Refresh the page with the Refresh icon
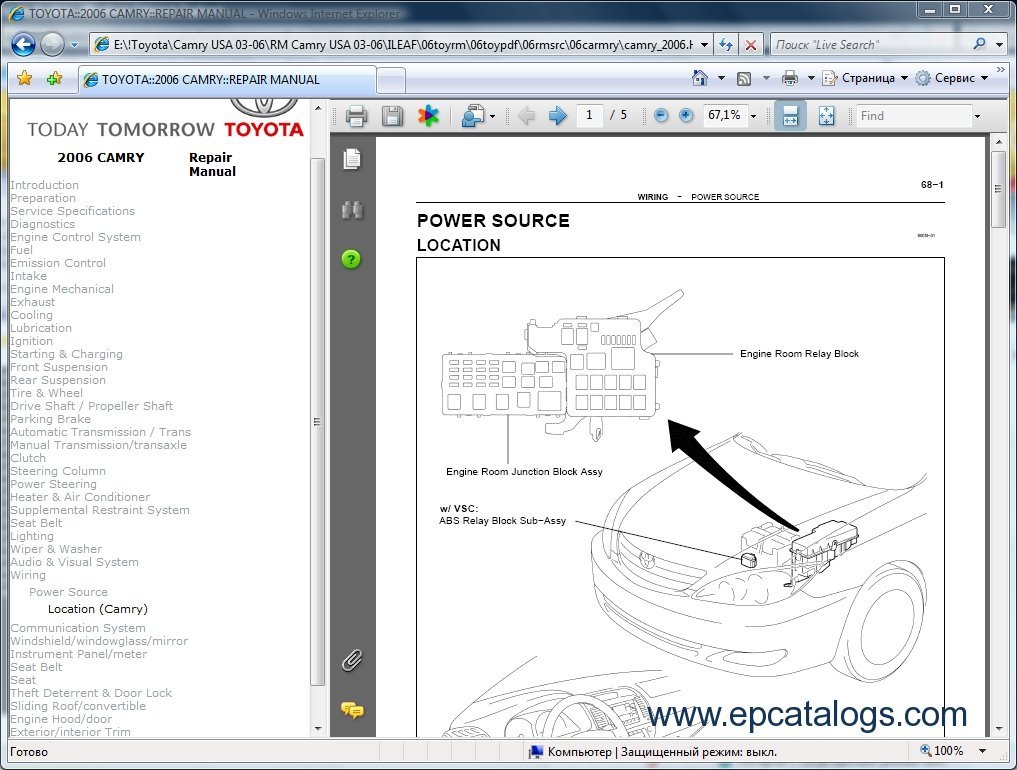Viewport: 1017px width, 770px height. [x=726, y=45]
